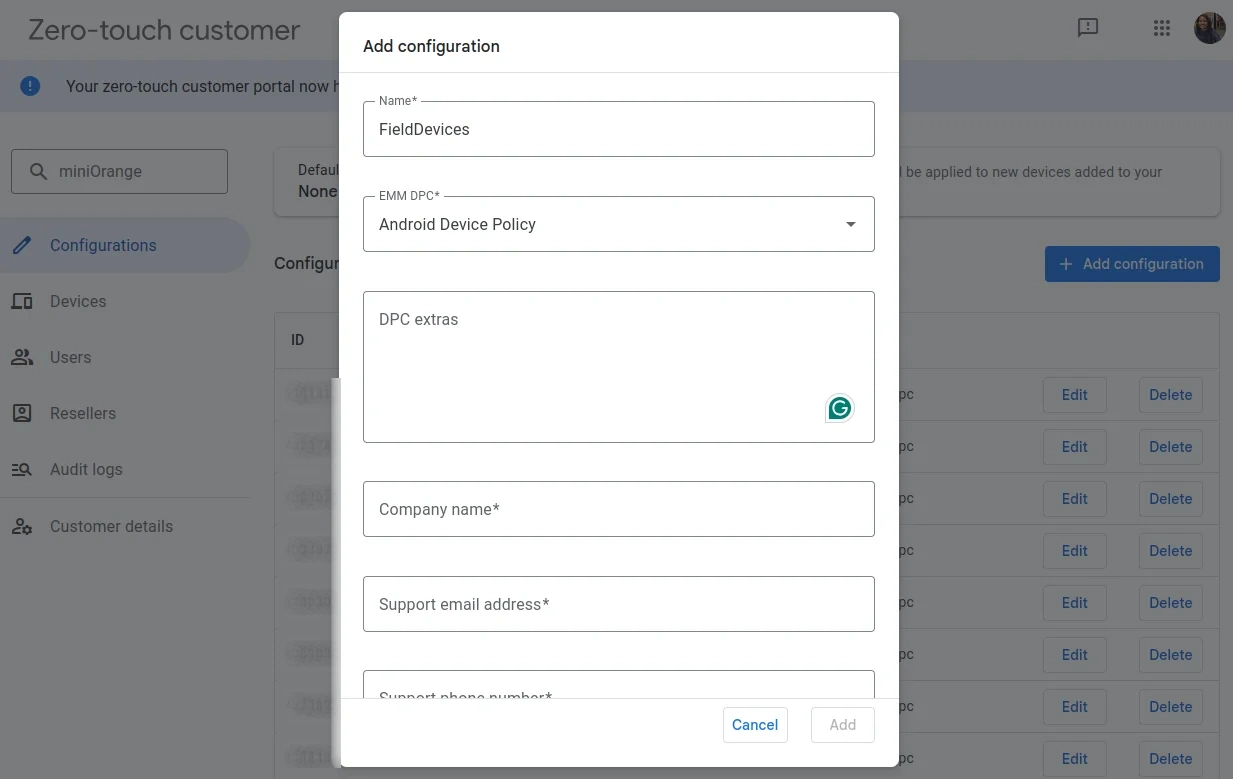
Task: Click the send feedback speech-bubble icon
Action: (1088, 28)
